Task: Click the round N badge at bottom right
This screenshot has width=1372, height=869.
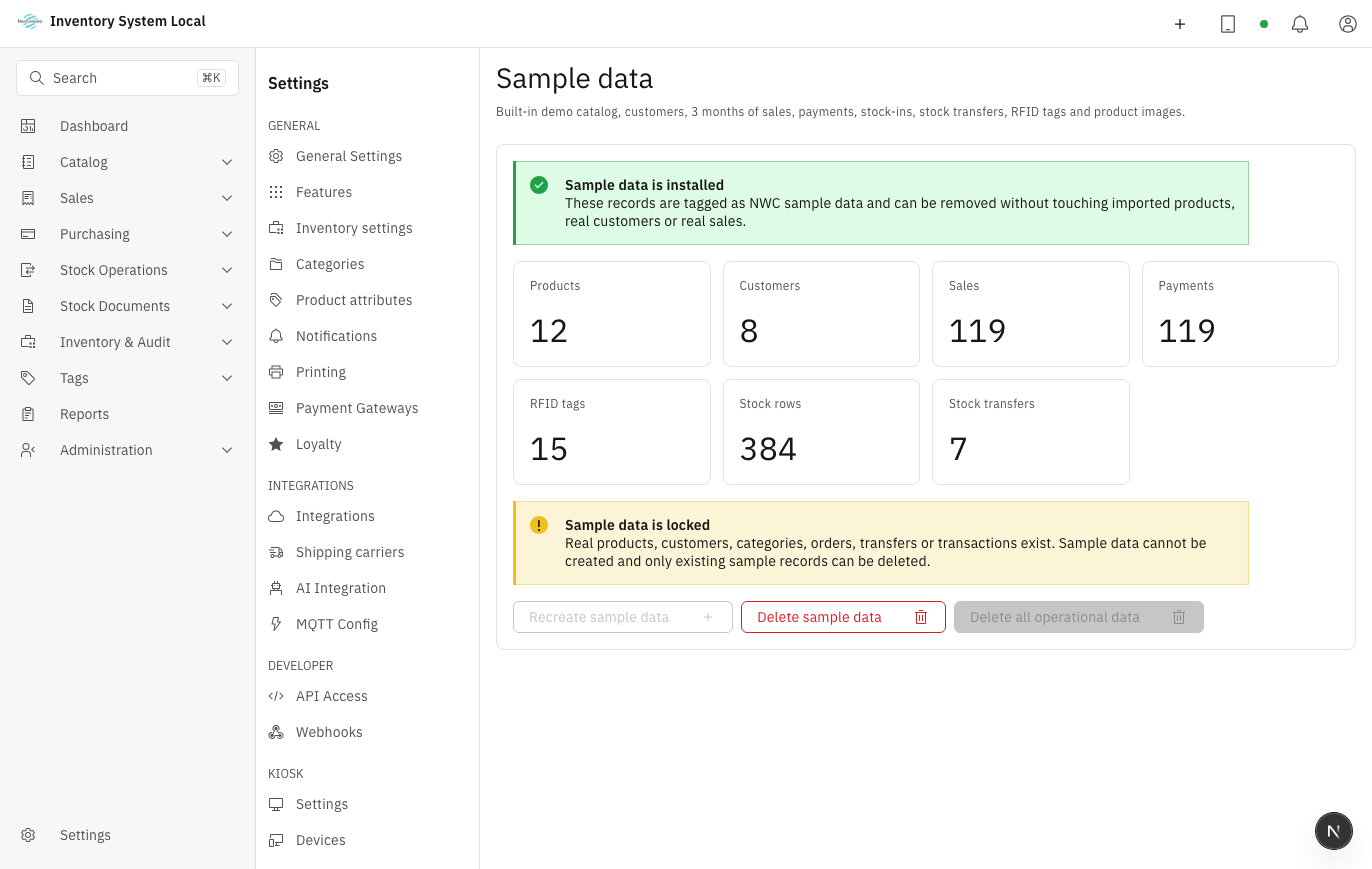Action: pos(1334,831)
